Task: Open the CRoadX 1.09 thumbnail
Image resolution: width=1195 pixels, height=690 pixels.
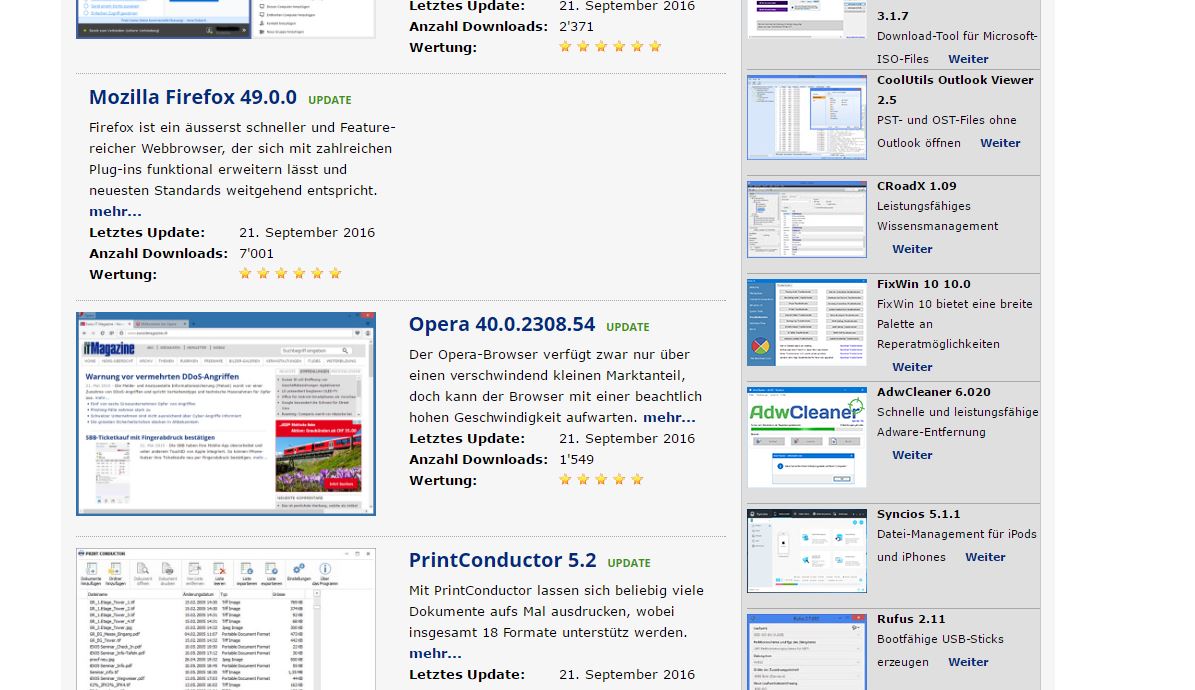Action: tap(807, 220)
